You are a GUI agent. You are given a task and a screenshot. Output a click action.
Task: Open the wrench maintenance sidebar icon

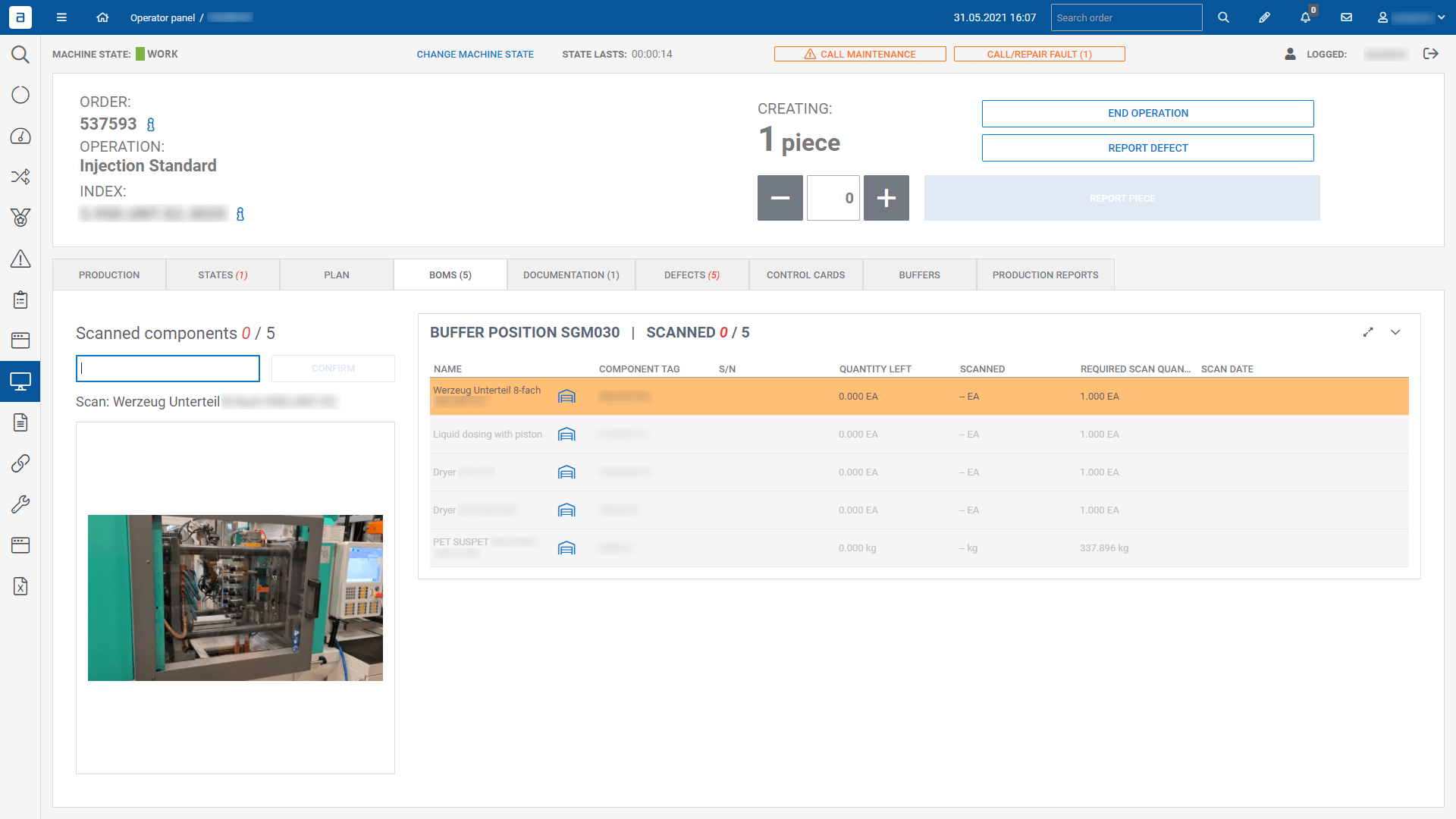coord(20,504)
